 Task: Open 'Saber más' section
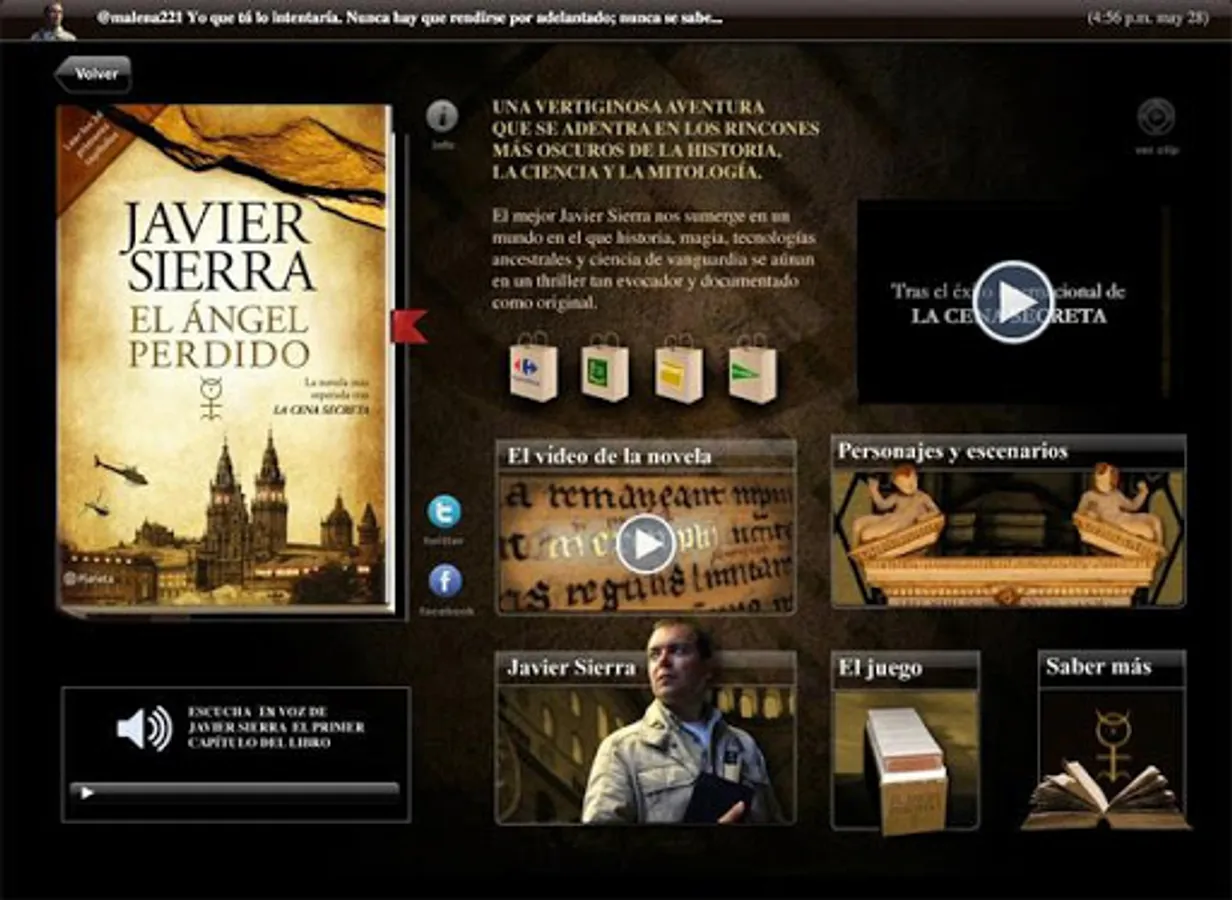pyautogui.click(x=1111, y=739)
